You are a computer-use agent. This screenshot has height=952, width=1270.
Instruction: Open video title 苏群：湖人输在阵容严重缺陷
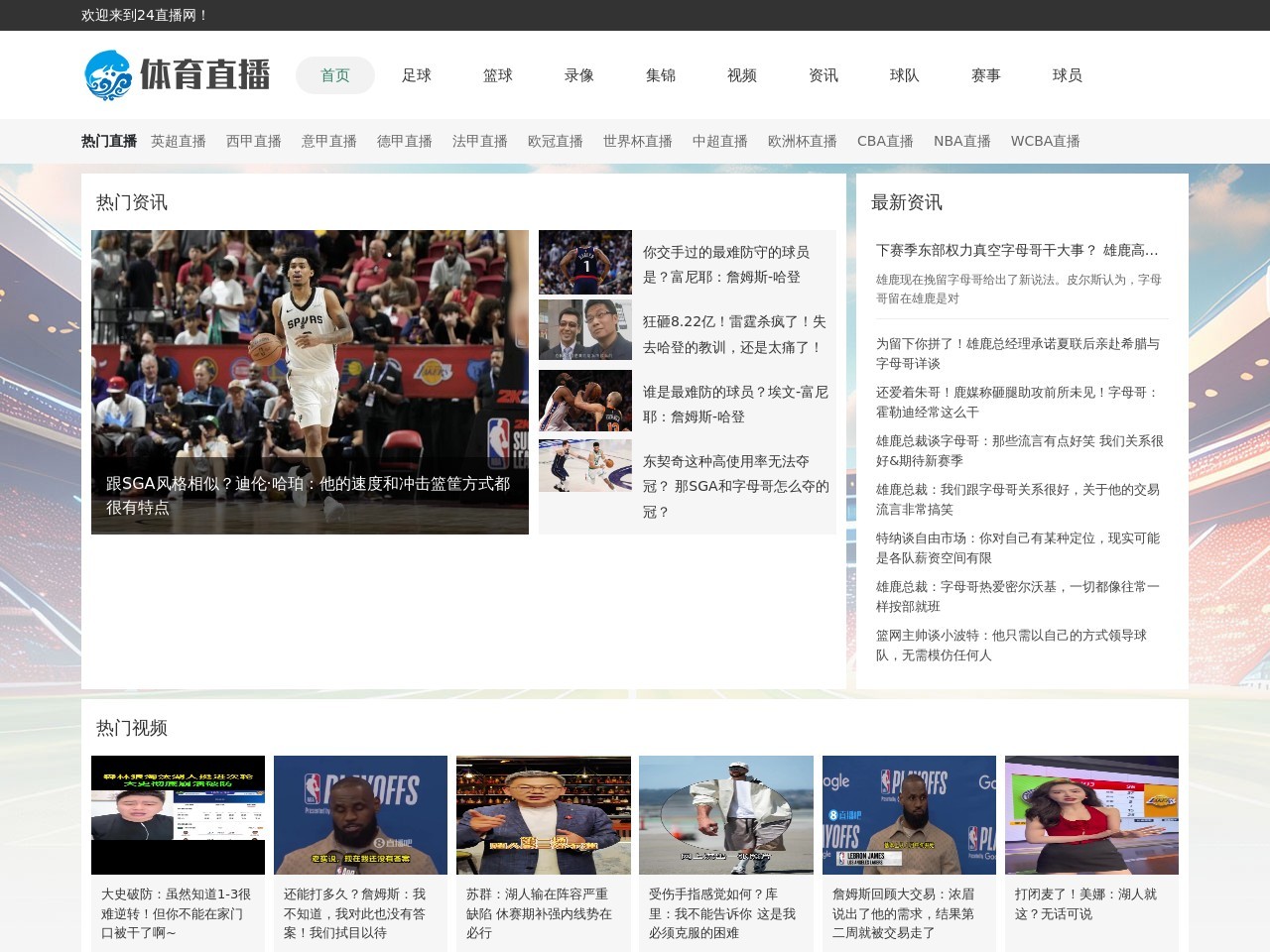tap(540, 913)
